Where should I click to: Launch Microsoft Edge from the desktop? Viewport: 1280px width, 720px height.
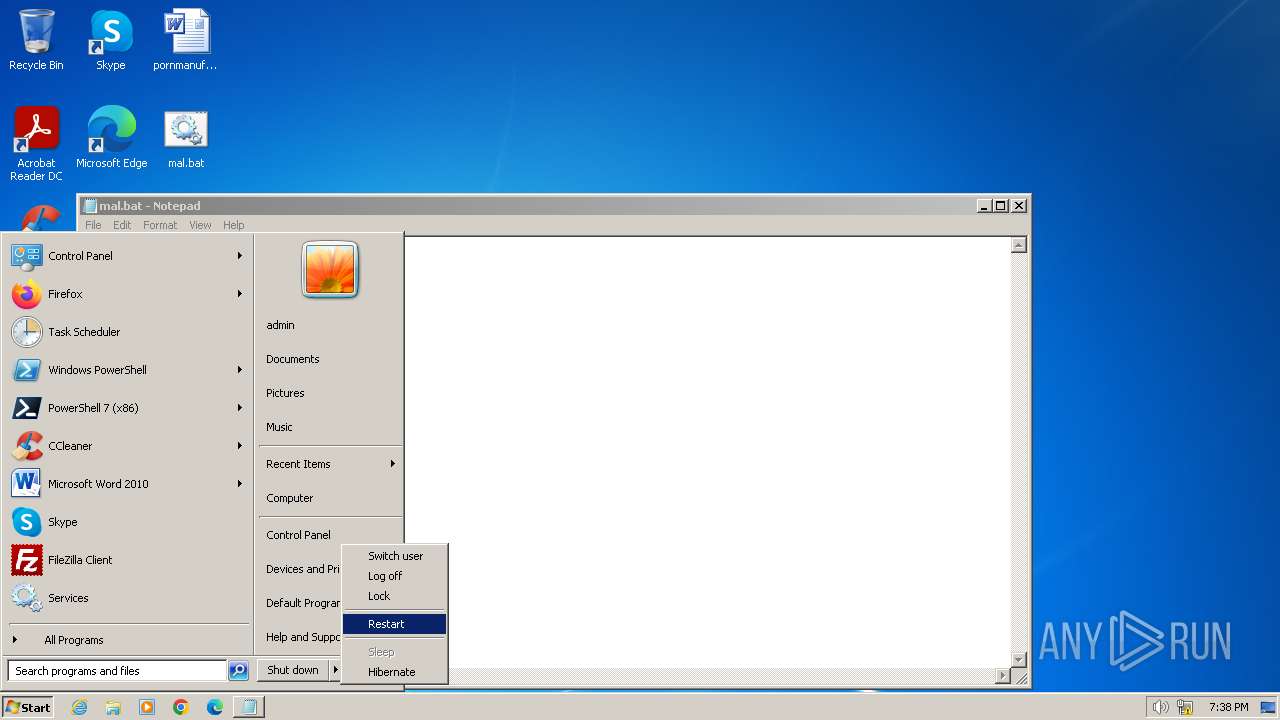111,138
